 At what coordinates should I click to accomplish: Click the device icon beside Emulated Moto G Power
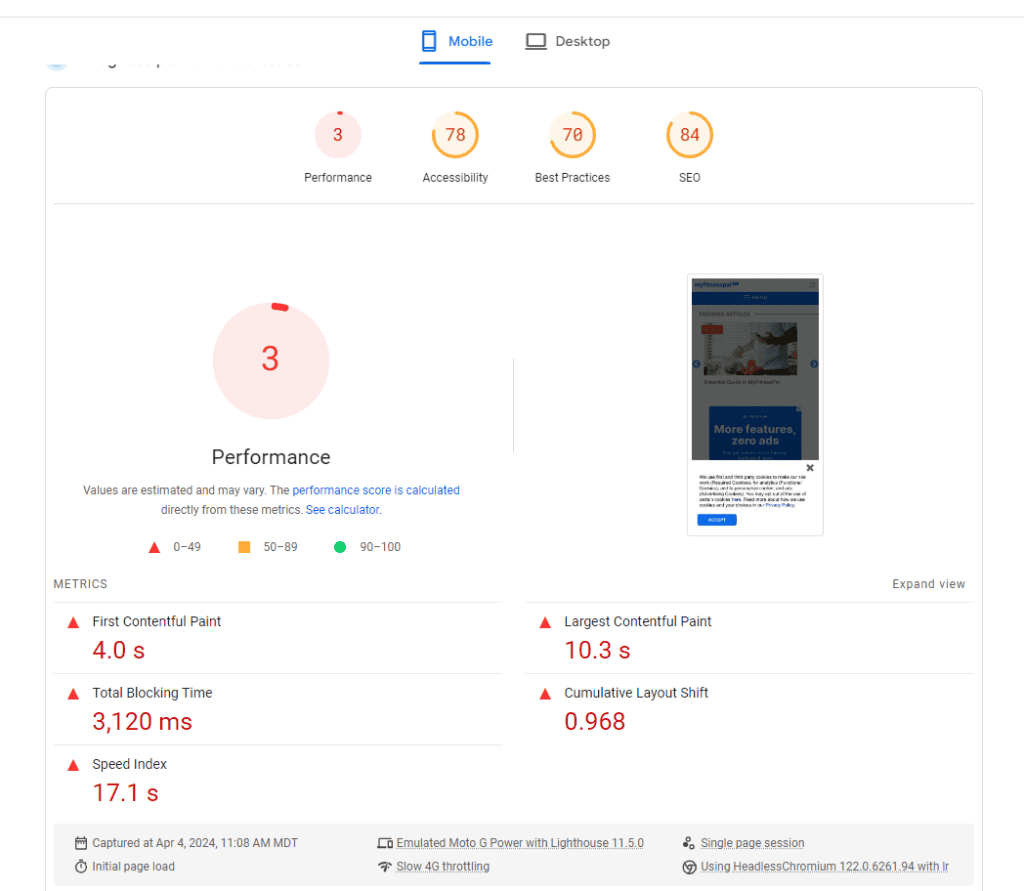click(x=385, y=843)
